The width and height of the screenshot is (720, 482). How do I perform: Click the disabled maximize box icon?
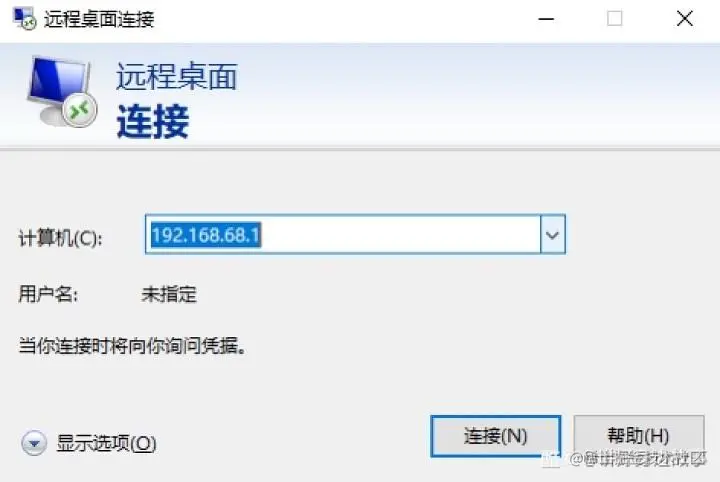click(x=614, y=19)
